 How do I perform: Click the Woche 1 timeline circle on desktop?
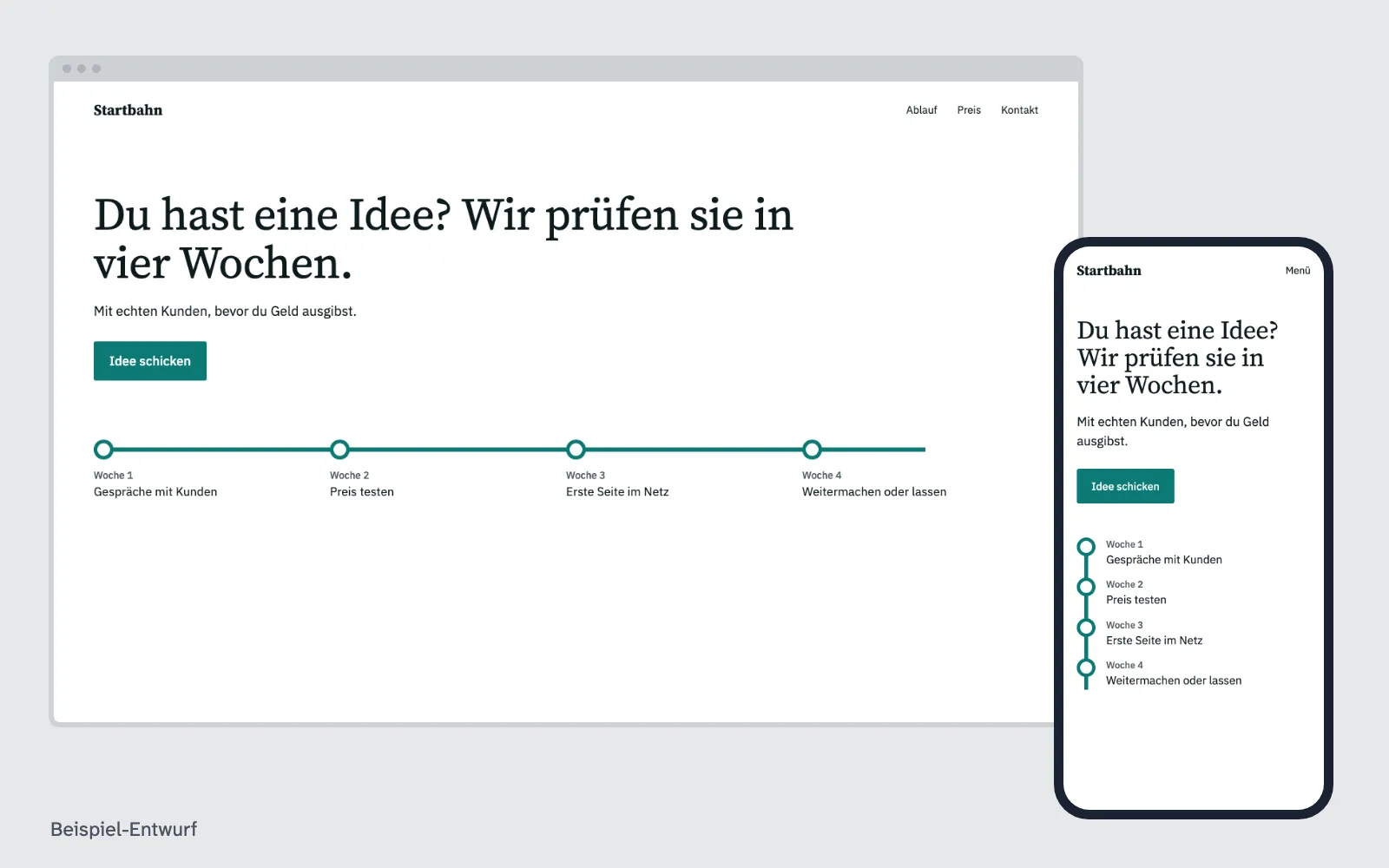click(103, 450)
